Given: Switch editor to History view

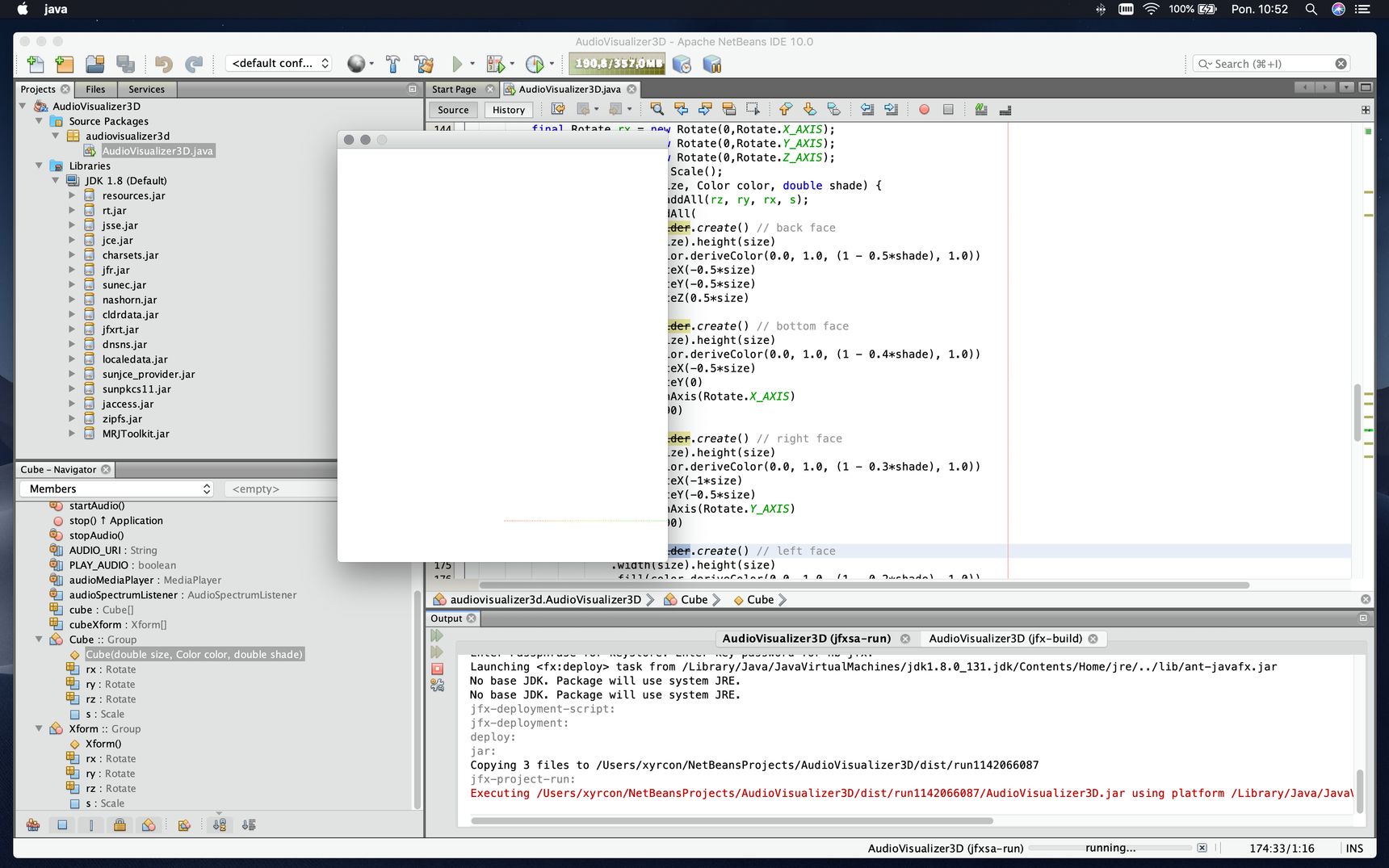Looking at the screenshot, I should pyautogui.click(x=508, y=110).
